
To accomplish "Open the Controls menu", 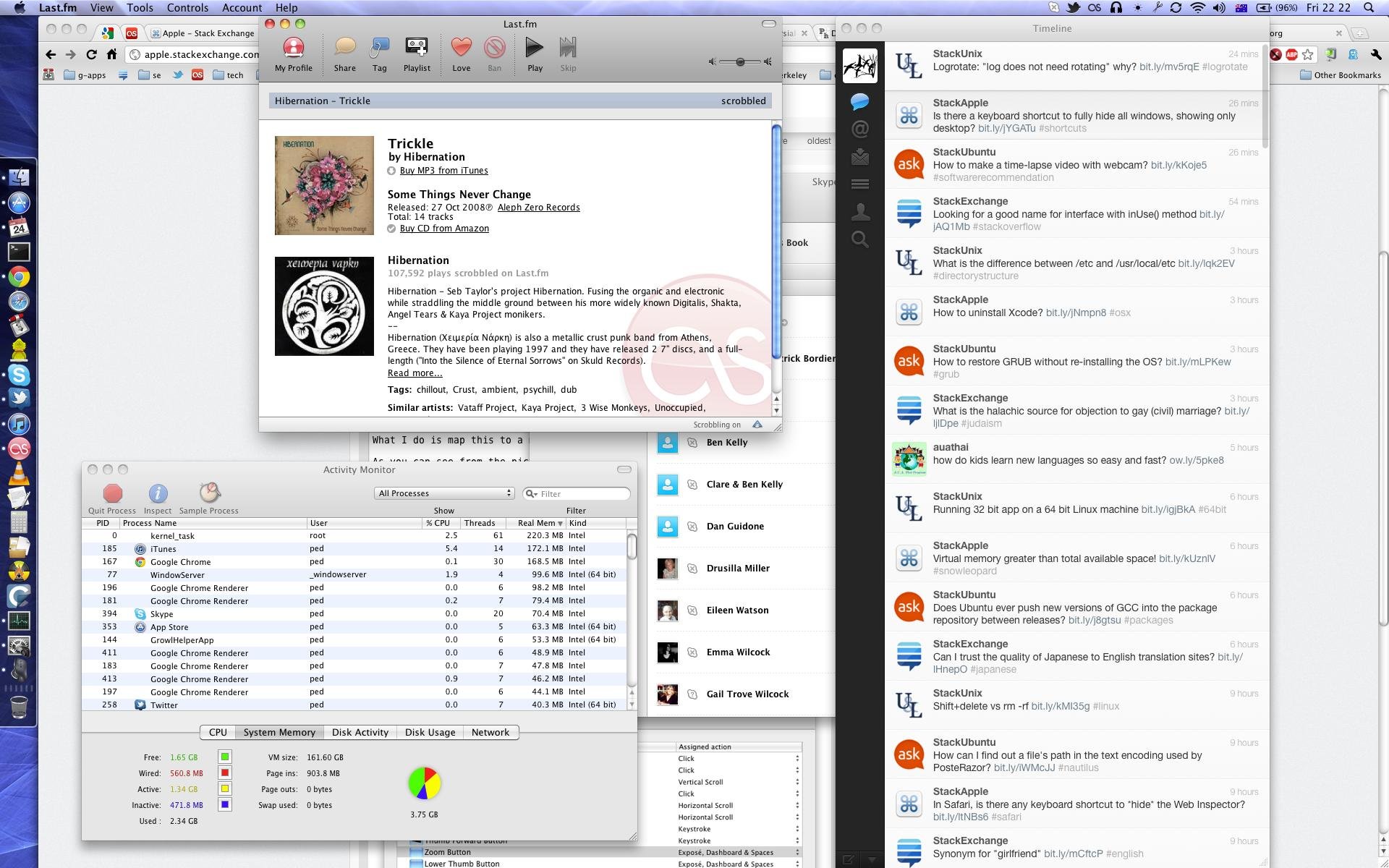I will click(x=187, y=8).
